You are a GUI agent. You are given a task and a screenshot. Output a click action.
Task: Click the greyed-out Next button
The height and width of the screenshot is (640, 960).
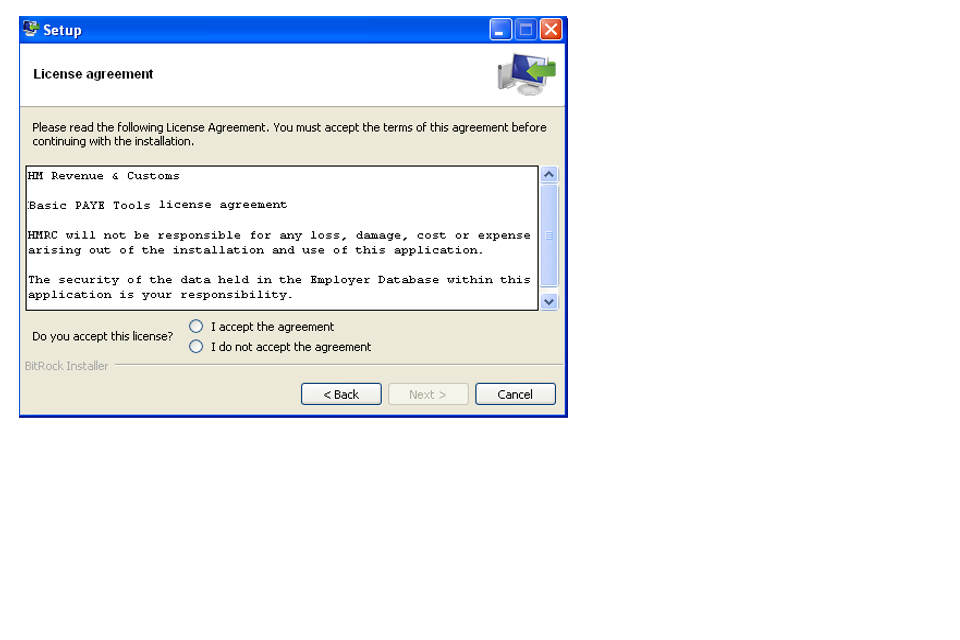428,394
